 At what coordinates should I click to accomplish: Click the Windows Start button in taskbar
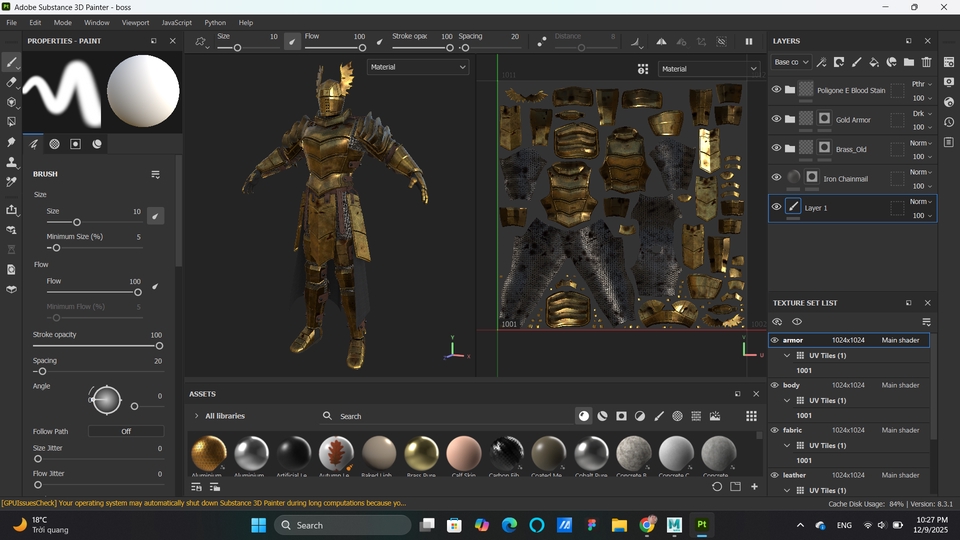(258, 525)
